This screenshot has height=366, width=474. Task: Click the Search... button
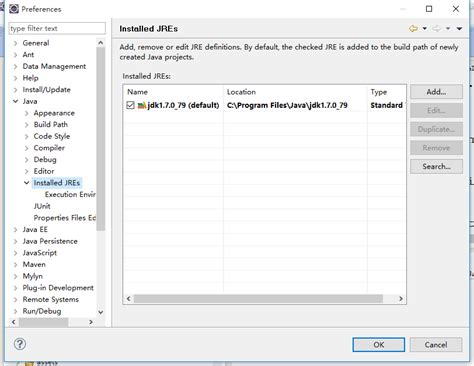[436, 166]
